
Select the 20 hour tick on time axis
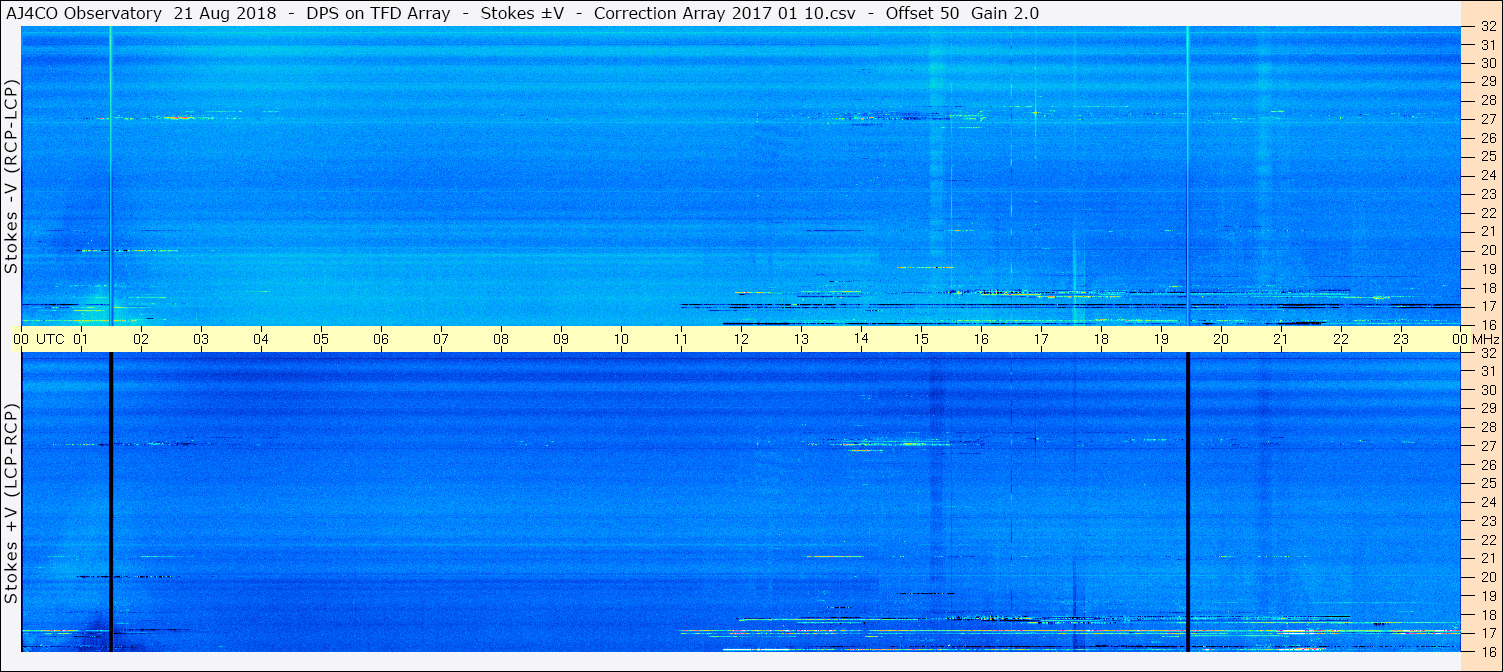1221,339
